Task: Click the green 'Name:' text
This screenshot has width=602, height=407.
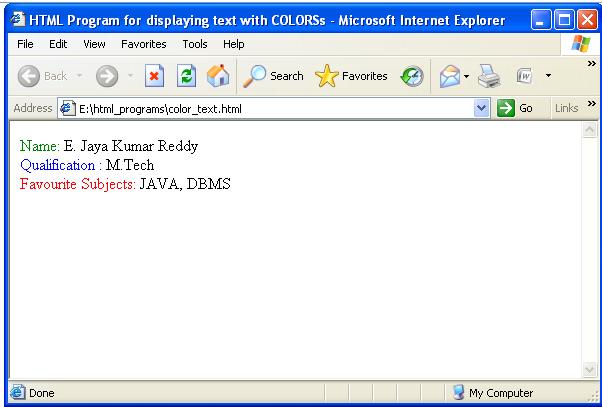Action: tap(40, 146)
